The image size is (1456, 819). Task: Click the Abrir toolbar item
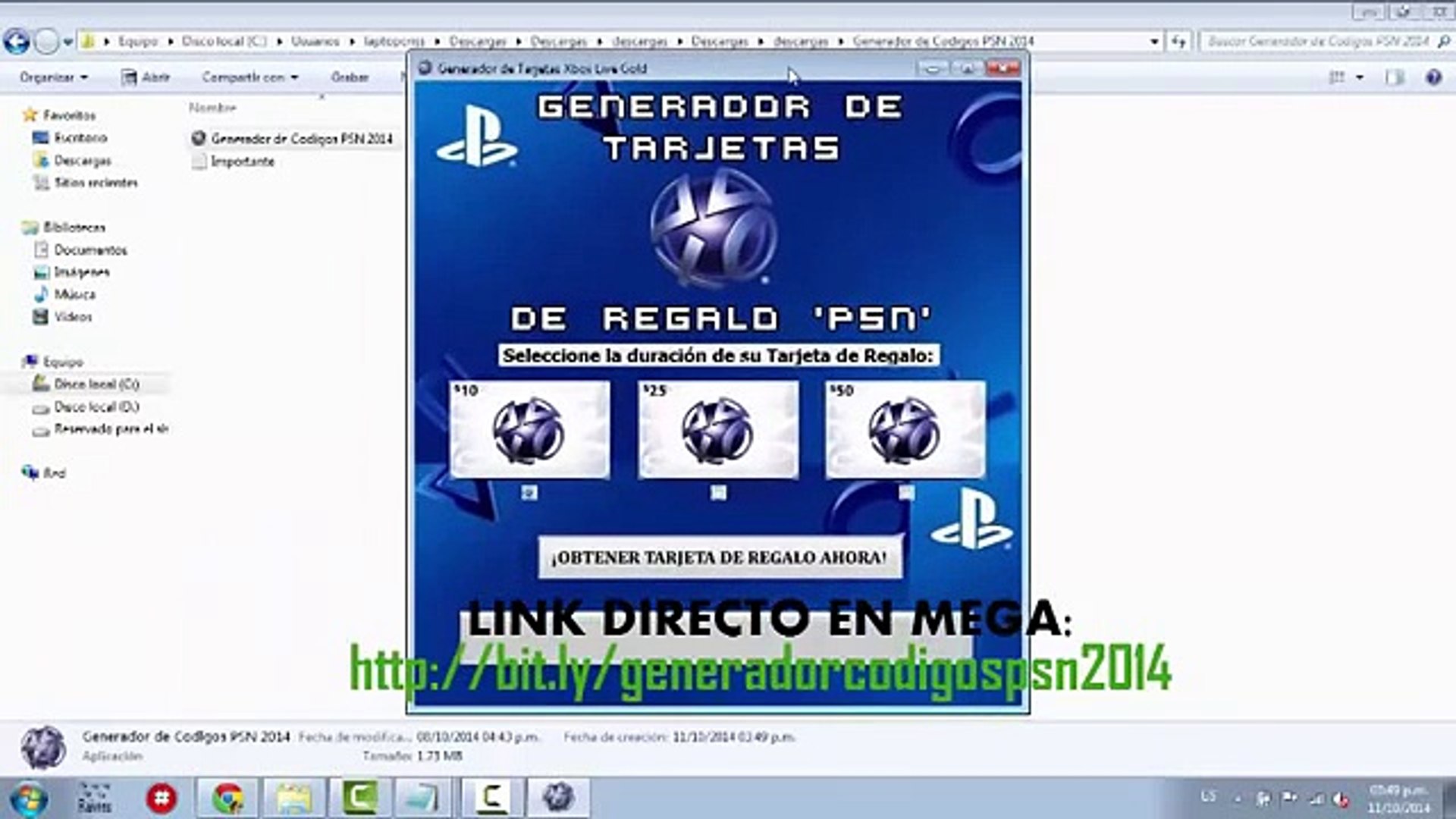pos(146,77)
